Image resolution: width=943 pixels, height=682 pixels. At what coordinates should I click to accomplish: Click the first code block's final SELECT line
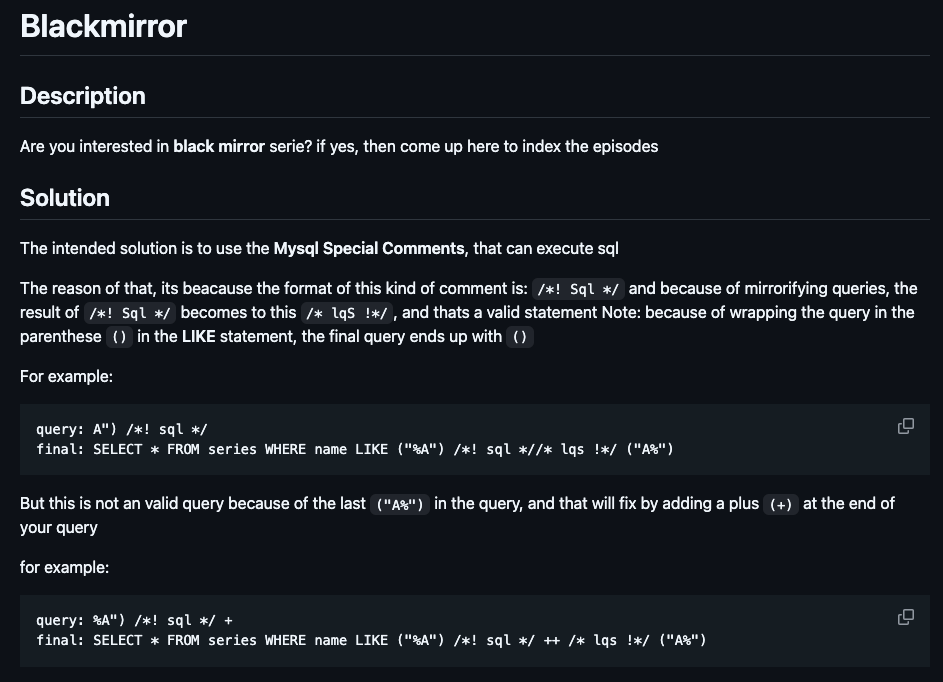point(355,449)
